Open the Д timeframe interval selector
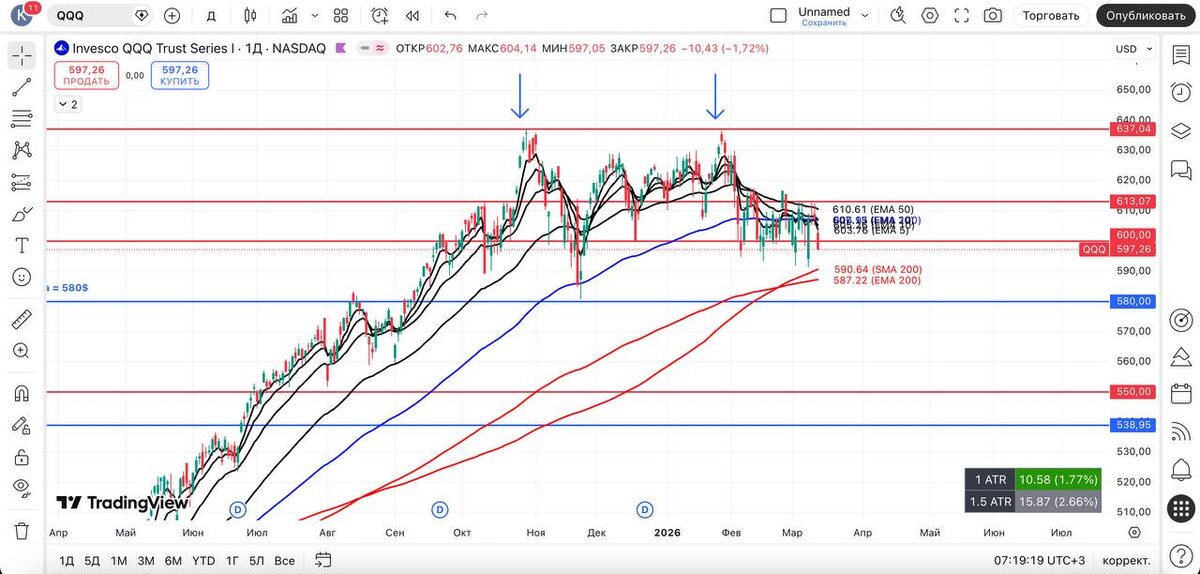Image resolution: width=1200 pixels, height=574 pixels. pyautogui.click(x=211, y=15)
